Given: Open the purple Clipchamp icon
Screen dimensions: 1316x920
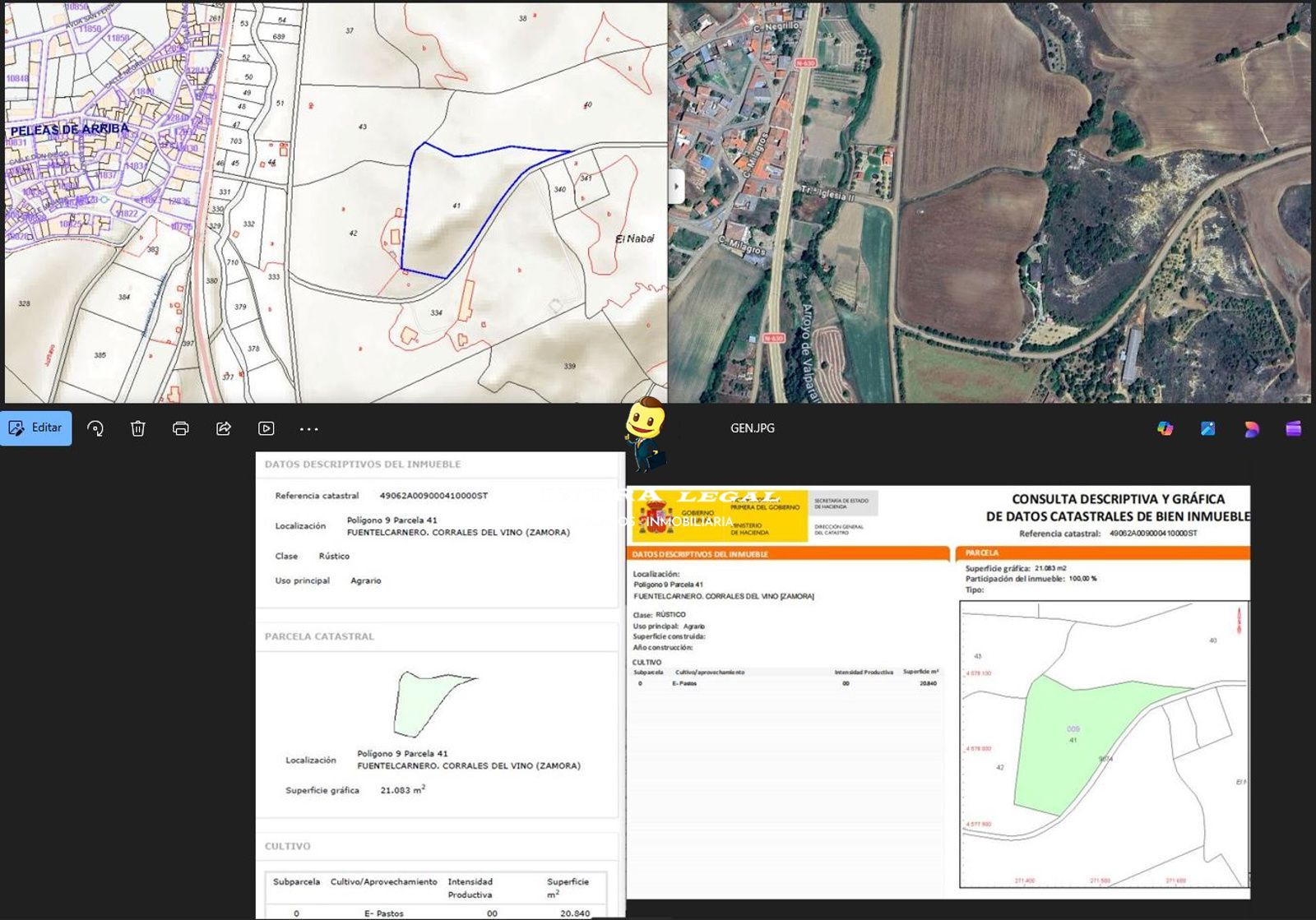Looking at the screenshot, I should (1293, 428).
